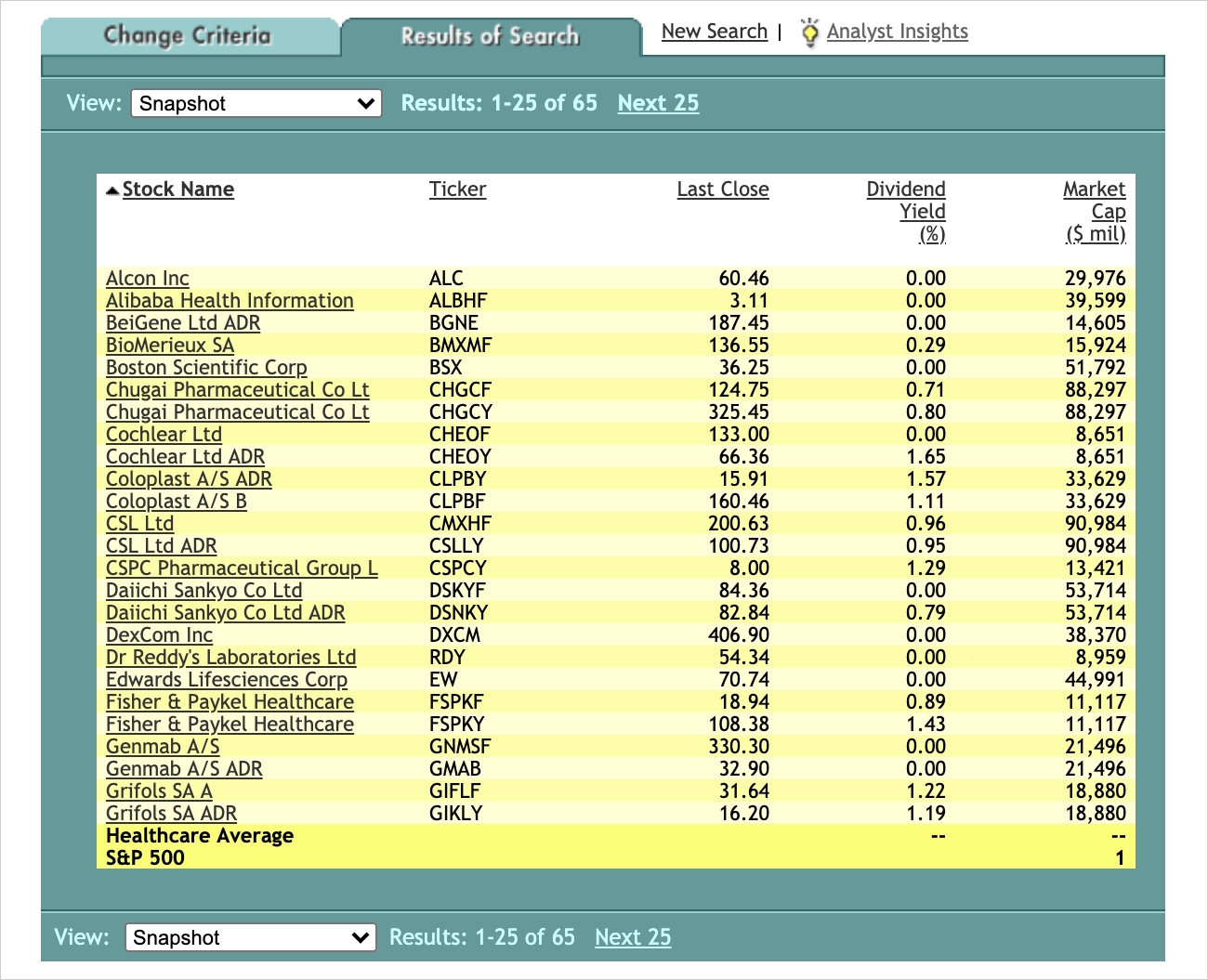The width and height of the screenshot is (1208, 980).
Task: Click the ticker text BSX
Action: [x=445, y=368]
